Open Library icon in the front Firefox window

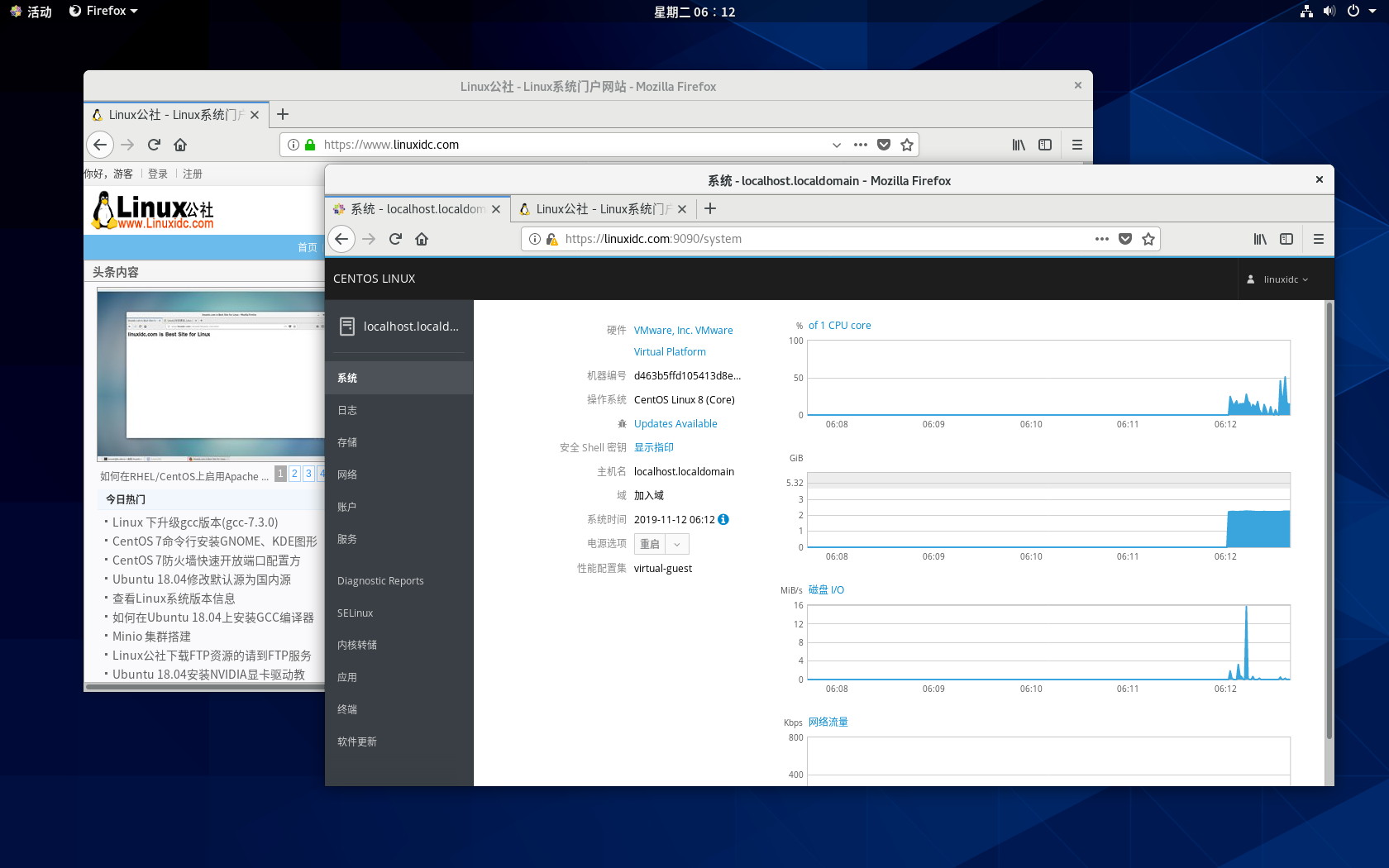point(1260,239)
